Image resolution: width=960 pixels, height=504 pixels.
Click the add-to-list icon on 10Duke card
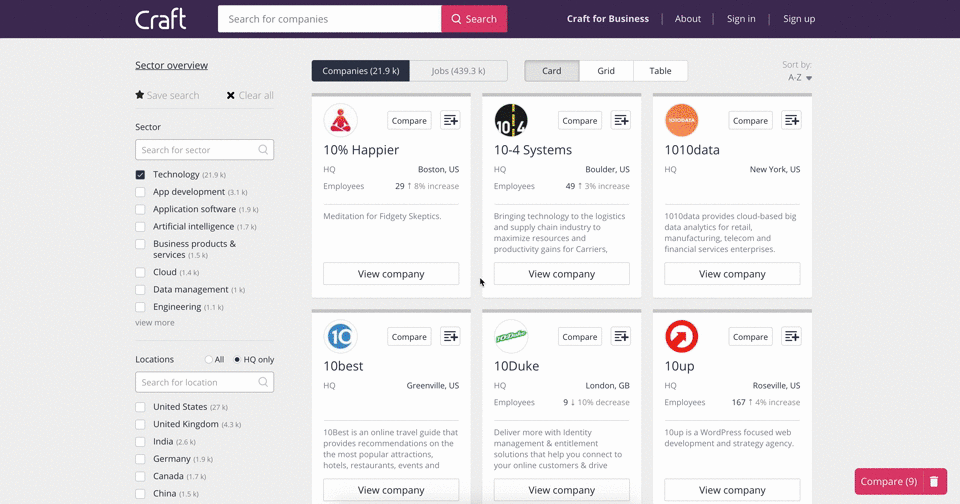click(621, 337)
